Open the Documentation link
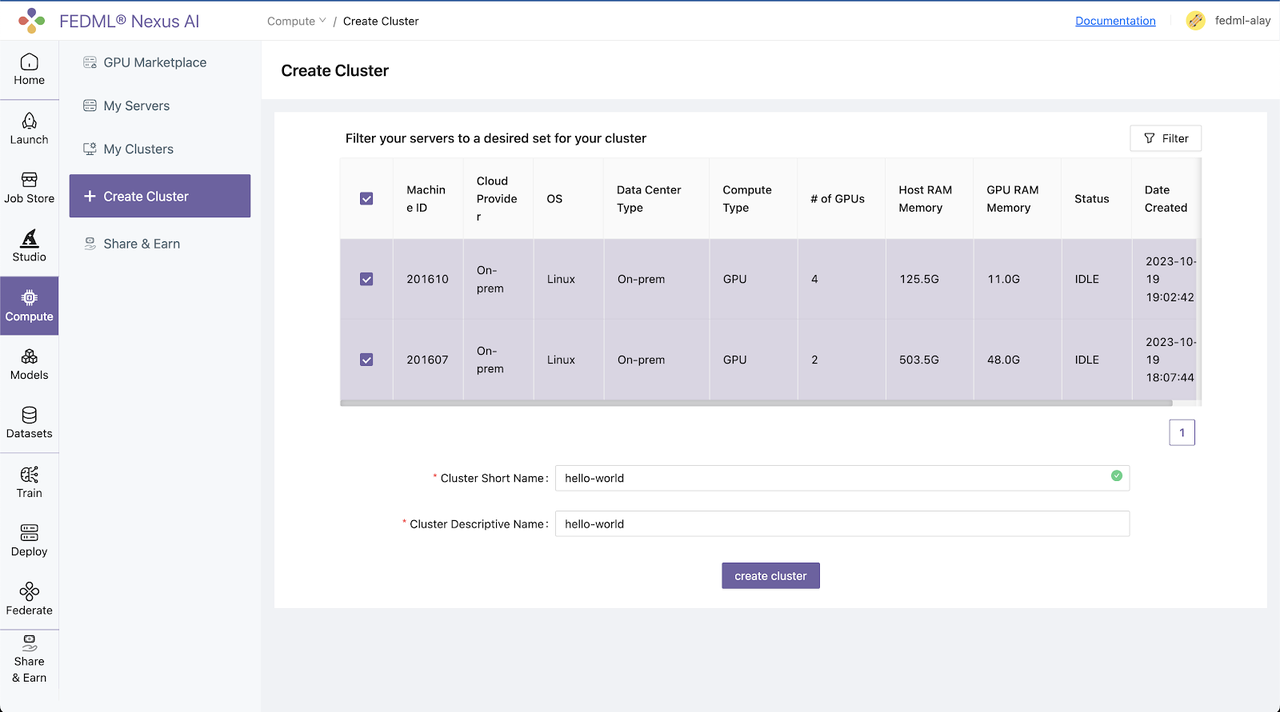 click(1115, 21)
